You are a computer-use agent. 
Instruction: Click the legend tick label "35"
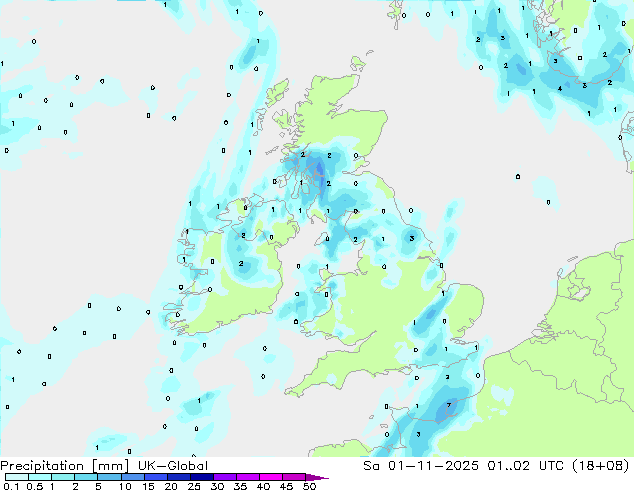click(240, 486)
